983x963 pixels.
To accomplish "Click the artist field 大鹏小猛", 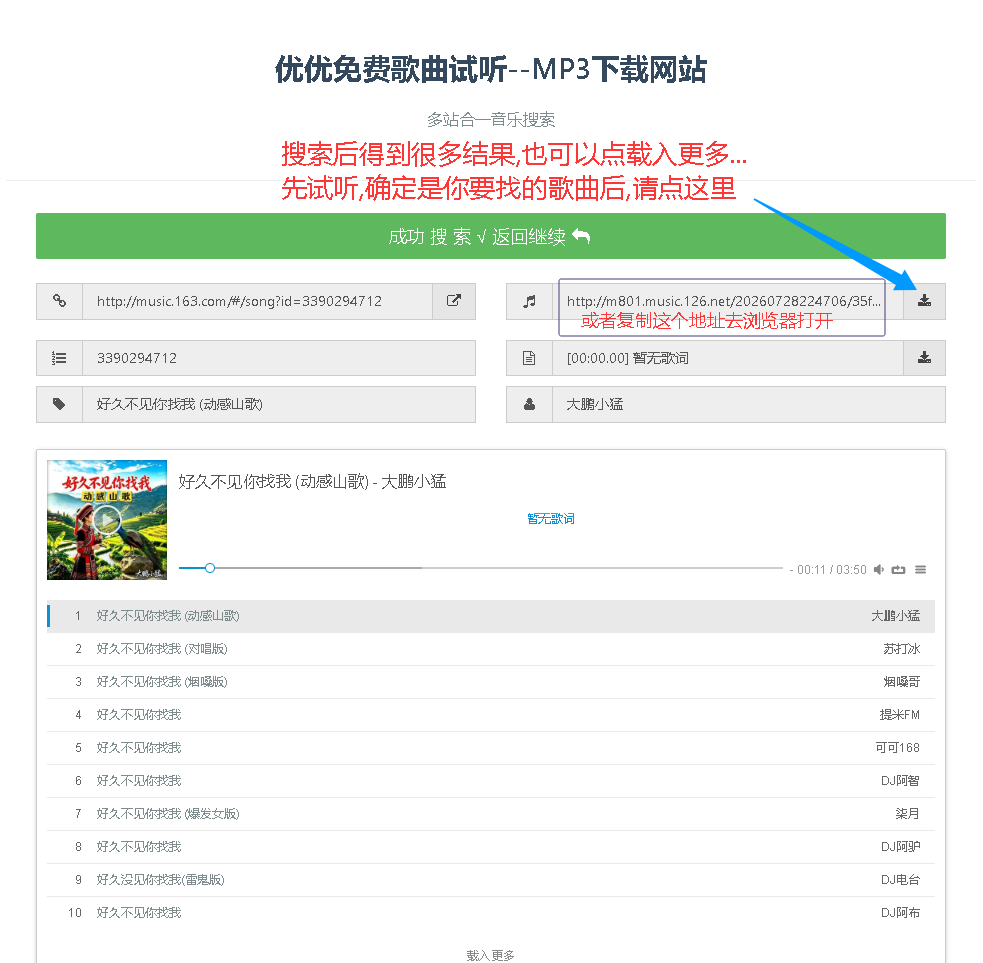I will 749,404.
